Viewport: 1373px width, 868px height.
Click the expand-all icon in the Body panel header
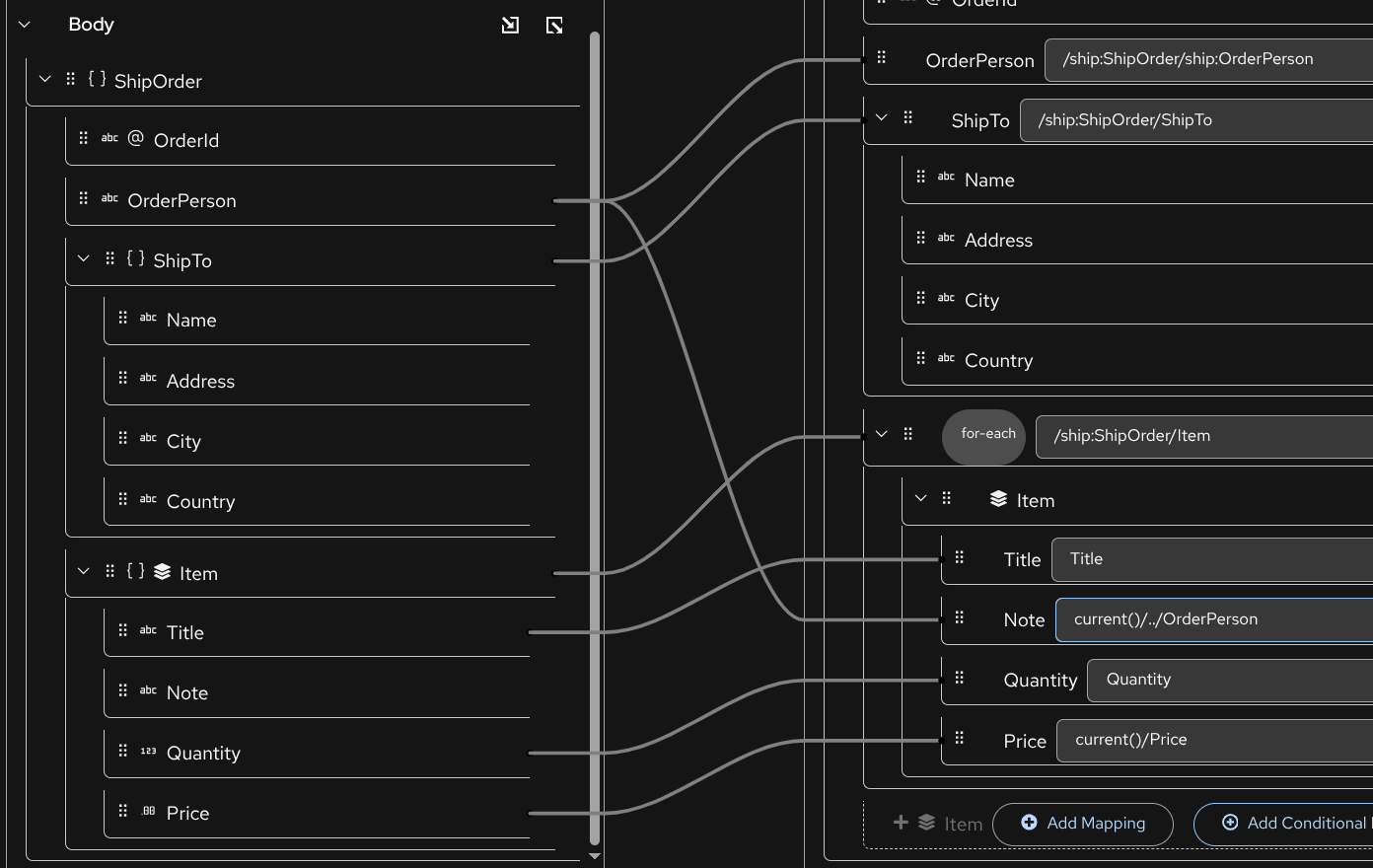coord(554,25)
